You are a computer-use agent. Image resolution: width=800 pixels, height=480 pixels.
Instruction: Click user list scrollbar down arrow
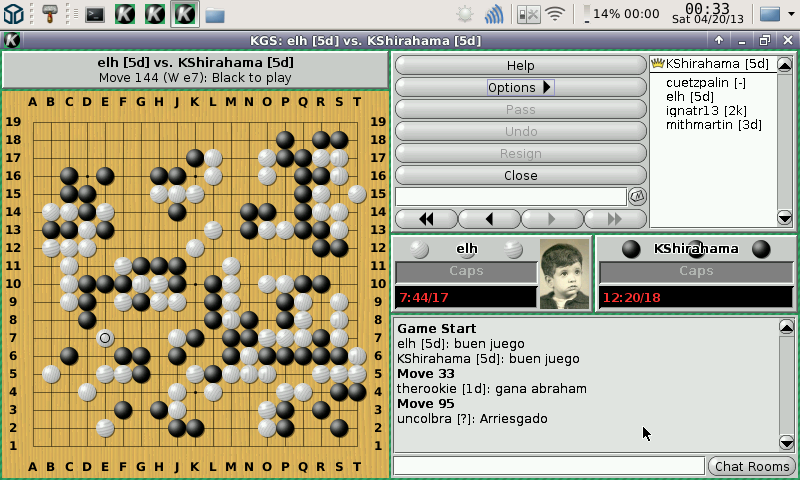(785, 218)
